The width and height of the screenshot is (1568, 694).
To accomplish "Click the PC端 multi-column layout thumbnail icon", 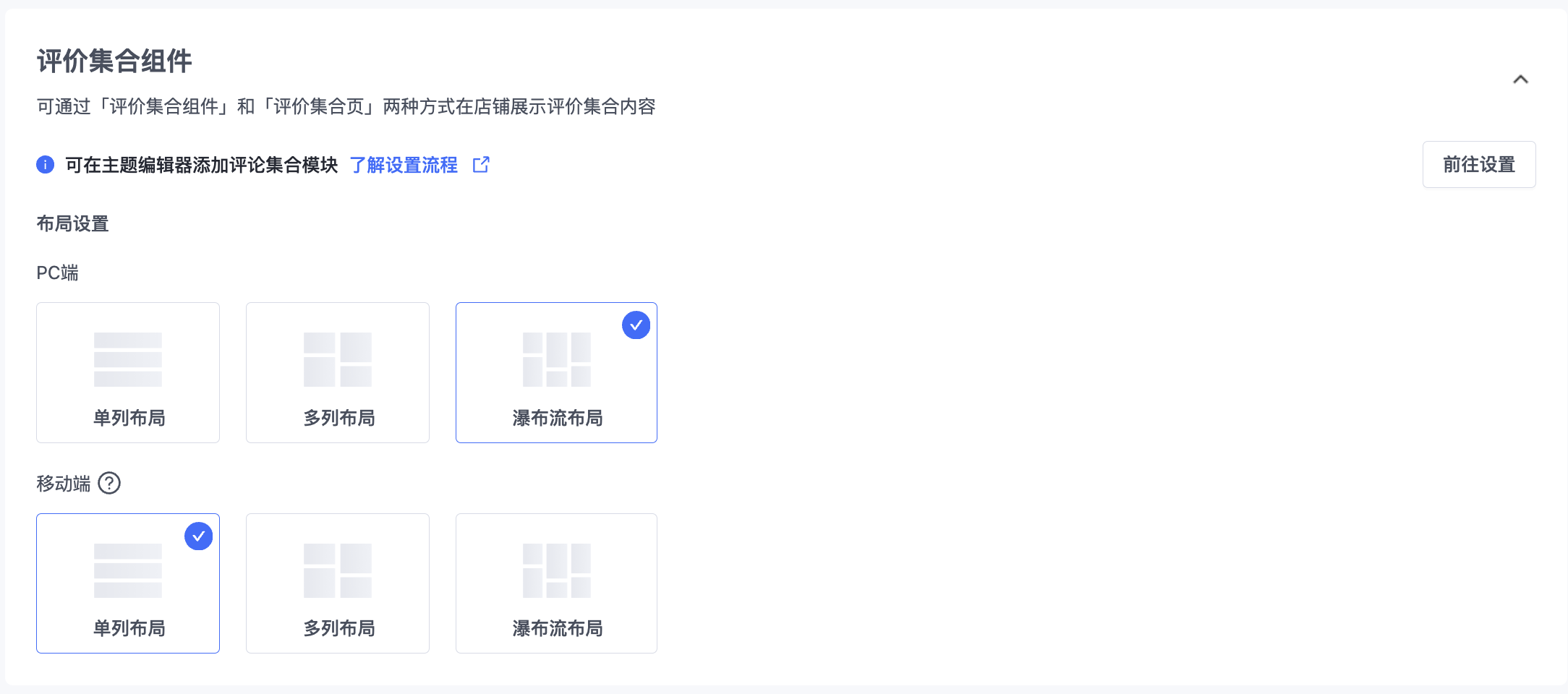I will pyautogui.click(x=338, y=359).
